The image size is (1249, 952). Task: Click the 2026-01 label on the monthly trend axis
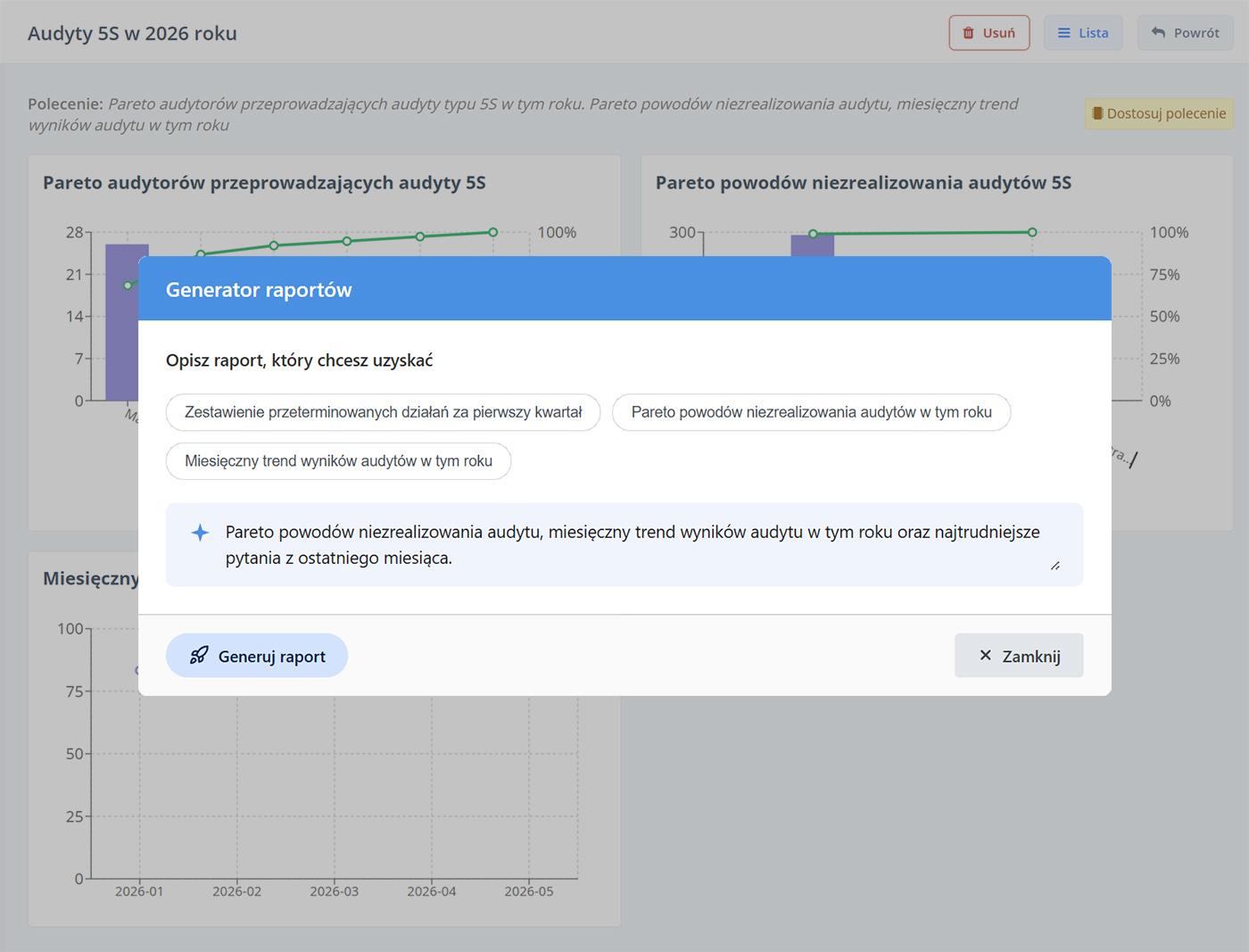click(x=139, y=891)
